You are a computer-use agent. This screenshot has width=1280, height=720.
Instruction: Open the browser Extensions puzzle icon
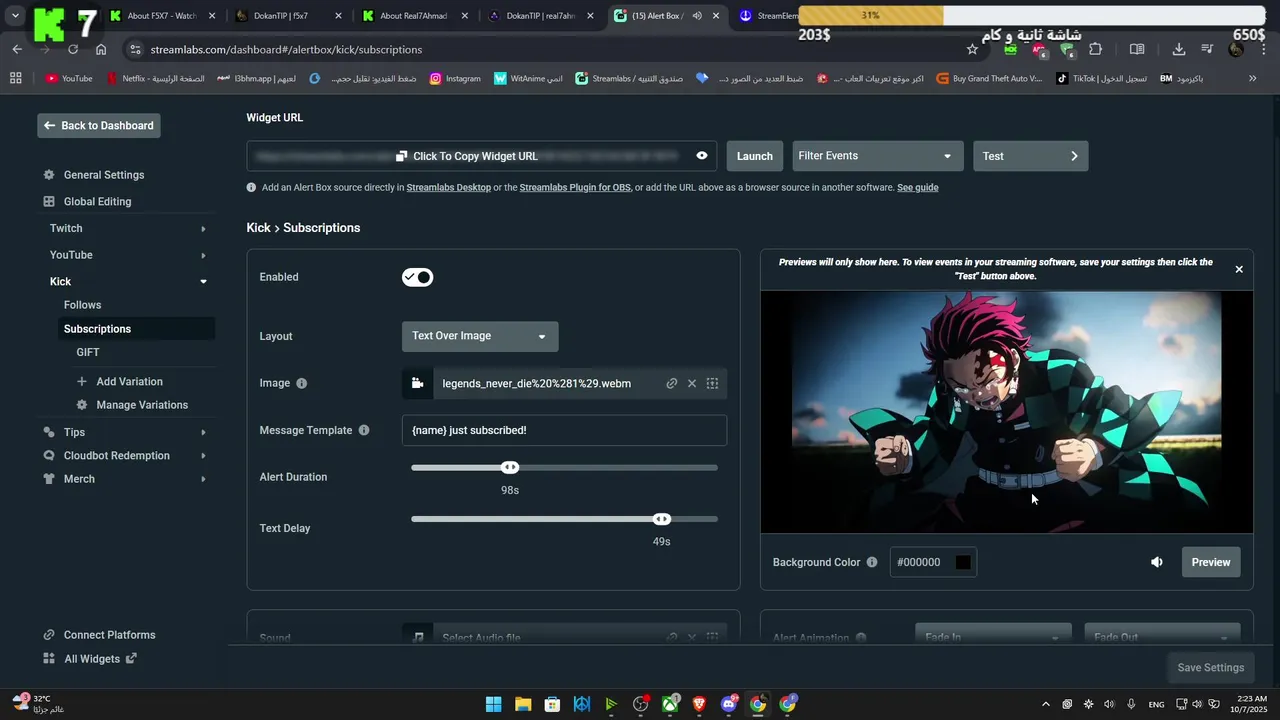1096,49
